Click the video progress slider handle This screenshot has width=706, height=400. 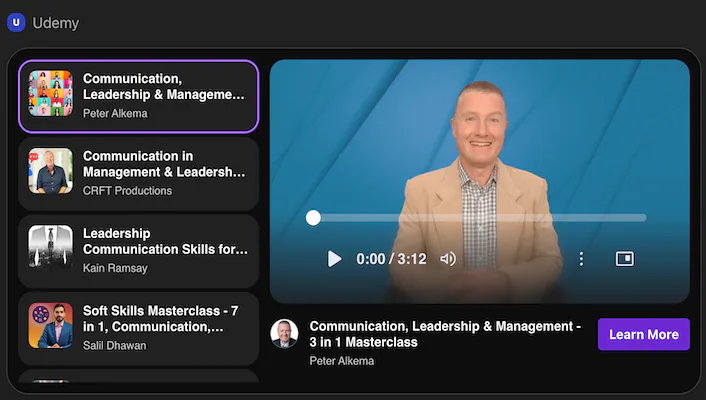click(x=313, y=218)
